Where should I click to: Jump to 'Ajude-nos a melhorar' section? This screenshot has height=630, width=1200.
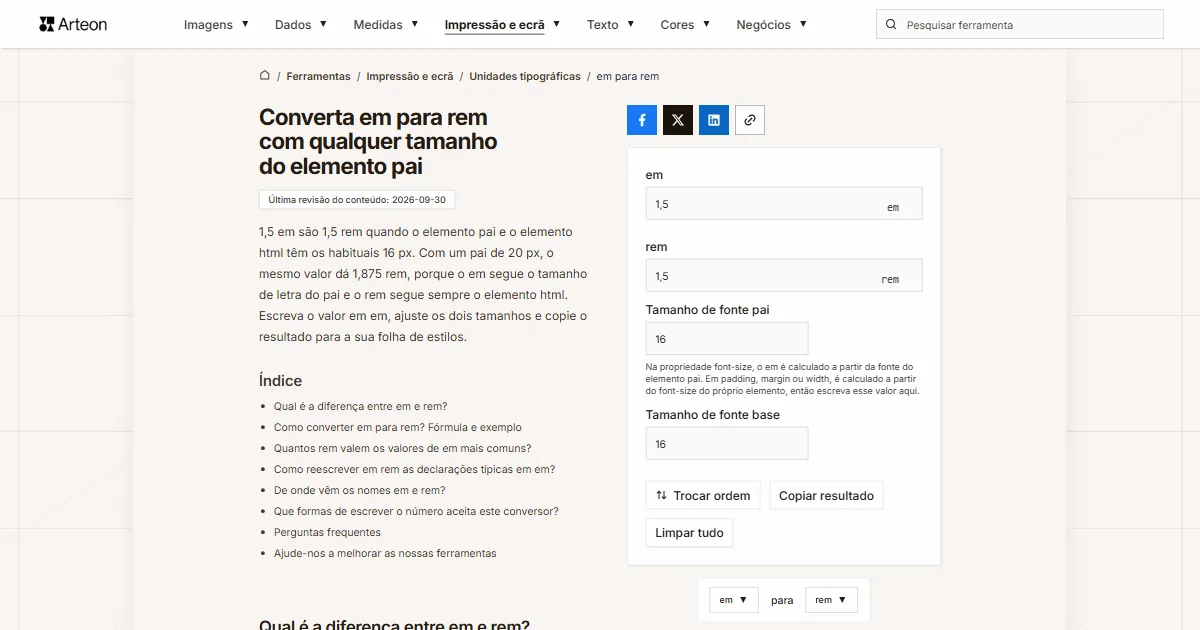(385, 553)
